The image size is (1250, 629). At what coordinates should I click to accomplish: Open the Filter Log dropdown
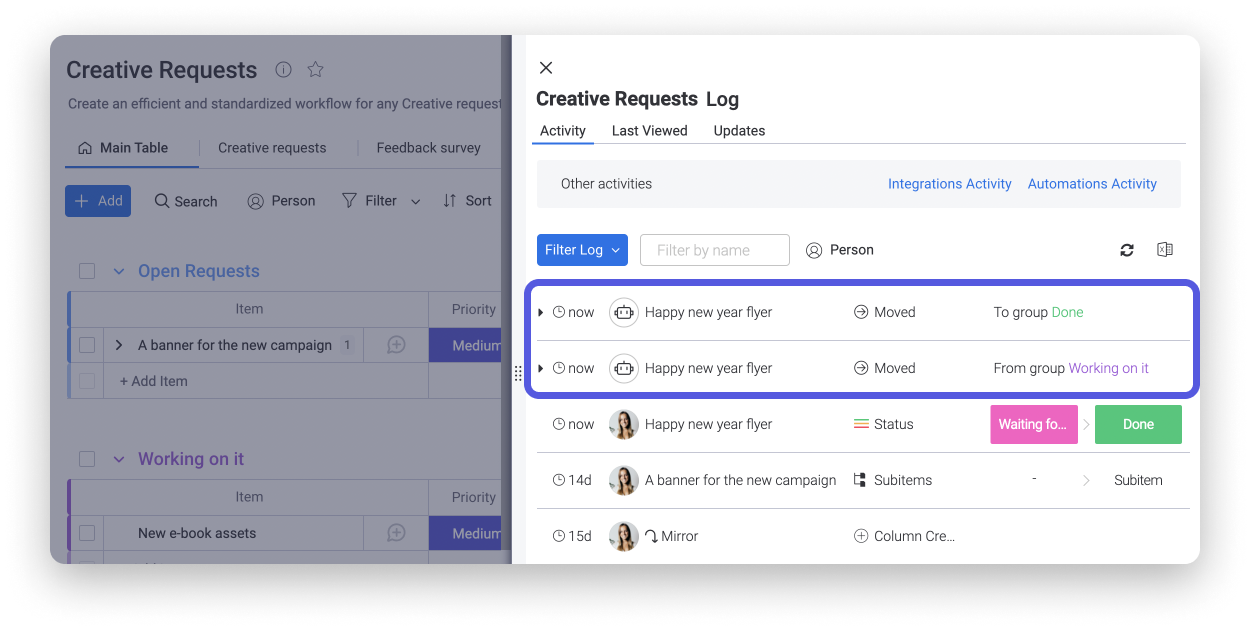582,250
